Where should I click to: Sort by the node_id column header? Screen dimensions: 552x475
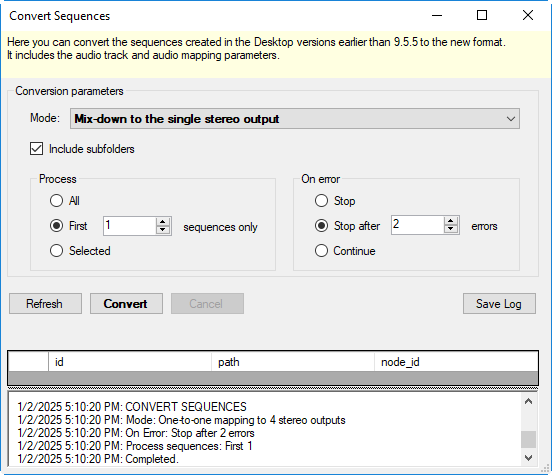[456, 362]
